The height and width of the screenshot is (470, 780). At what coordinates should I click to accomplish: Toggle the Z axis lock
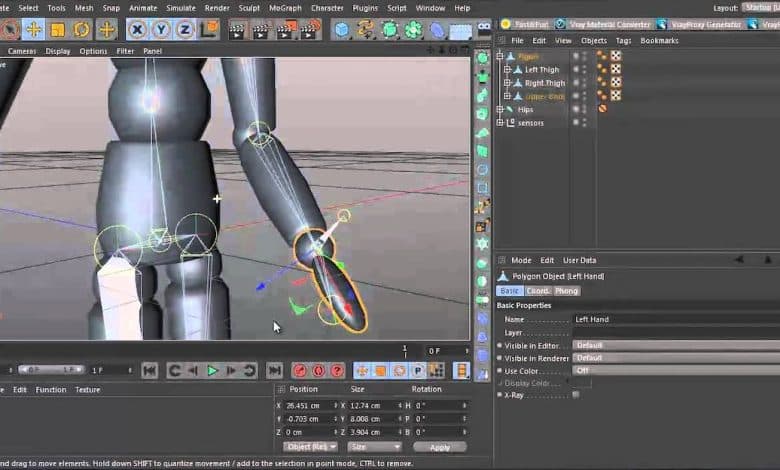[x=185, y=30]
